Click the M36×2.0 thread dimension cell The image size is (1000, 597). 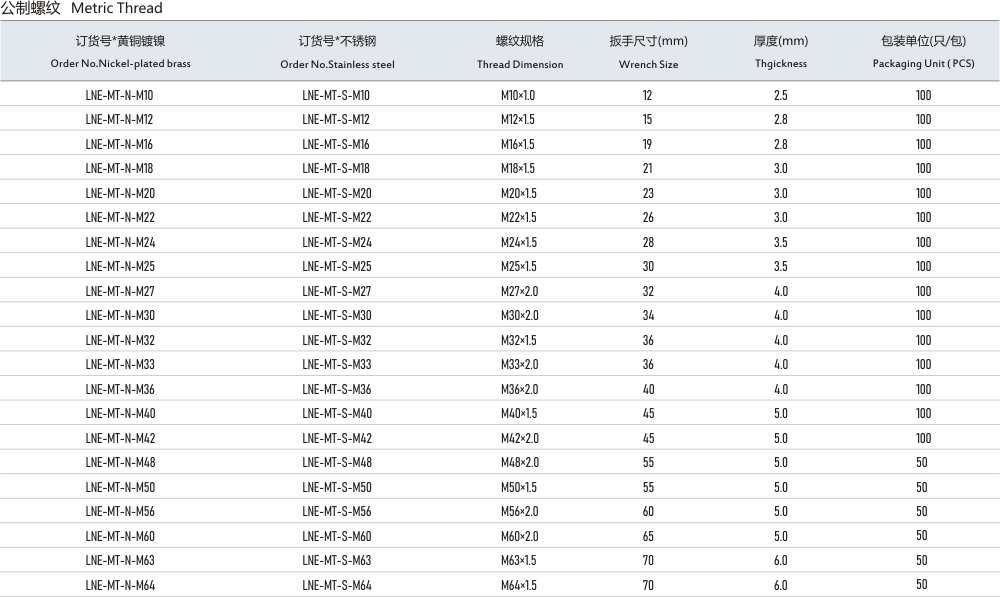pyautogui.click(x=519, y=389)
